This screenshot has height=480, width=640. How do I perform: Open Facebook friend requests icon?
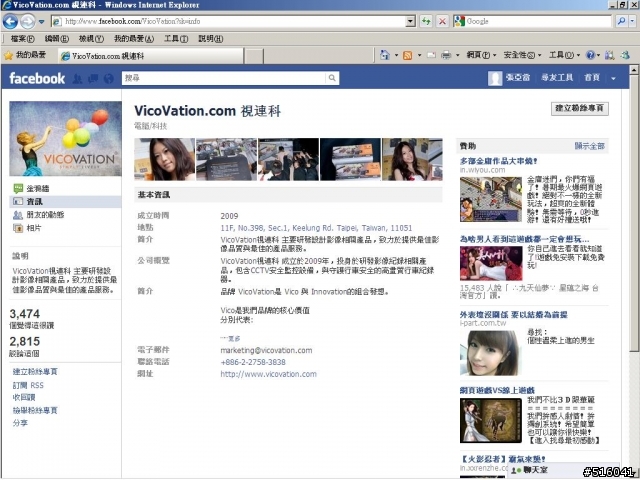pyautogui.click(x=77, y=78)
